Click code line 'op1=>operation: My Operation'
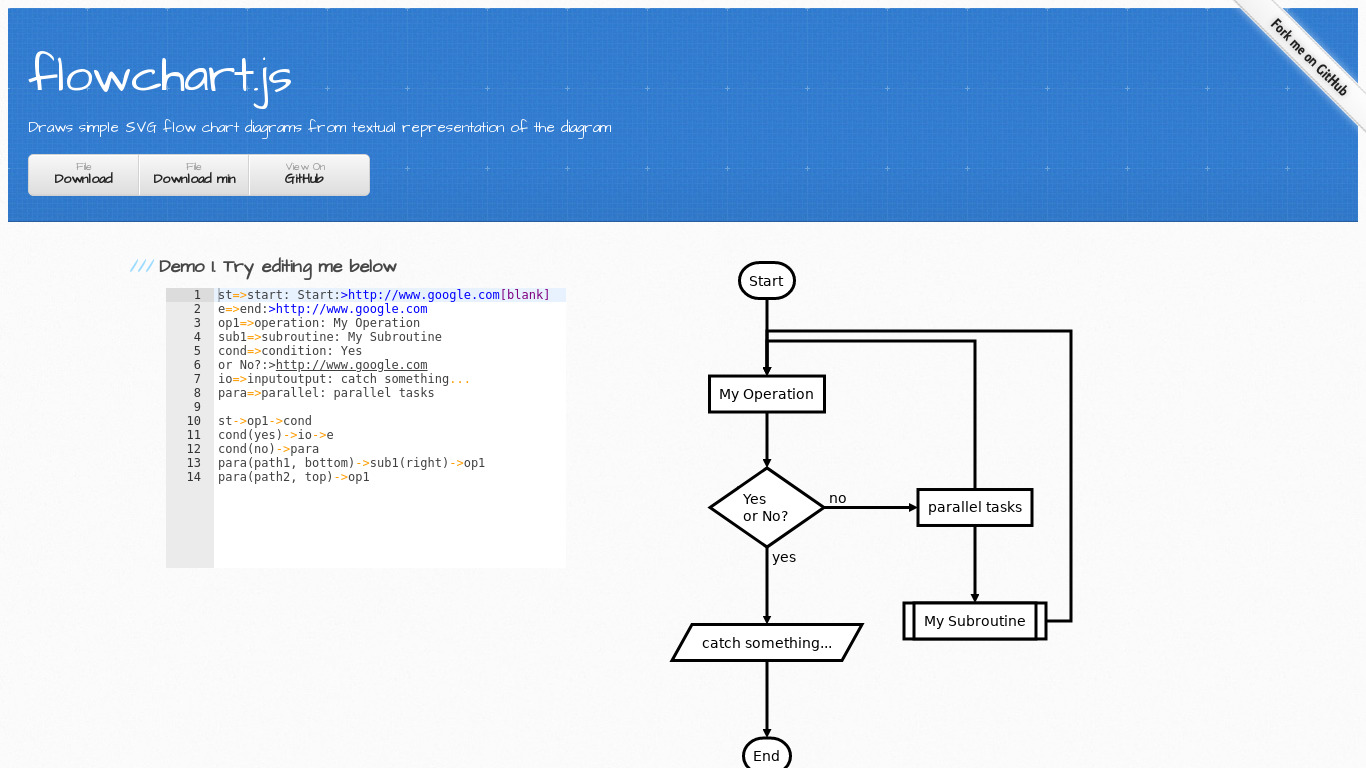 tap(319, 323)
